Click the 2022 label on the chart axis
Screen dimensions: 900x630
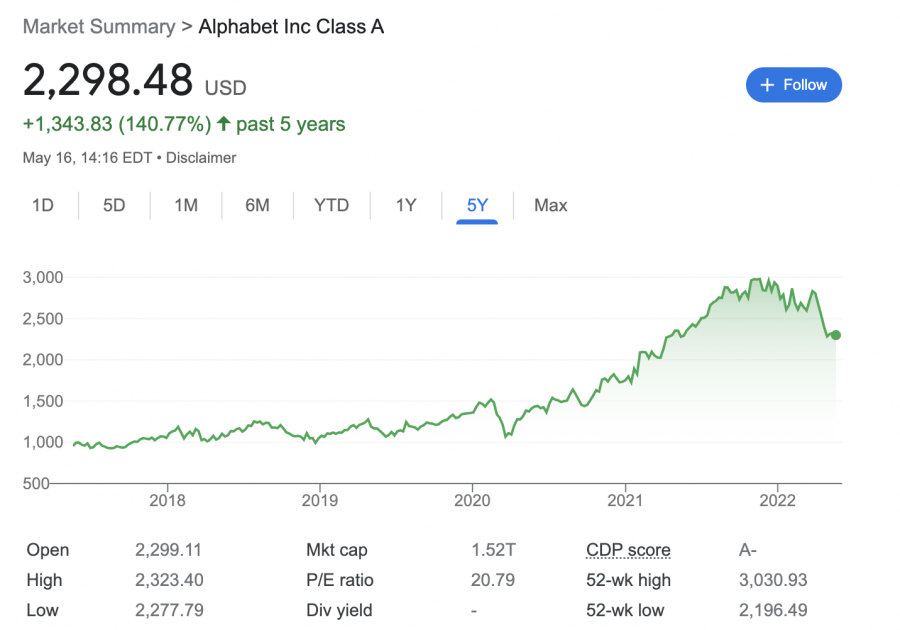(x=778, y=500)
